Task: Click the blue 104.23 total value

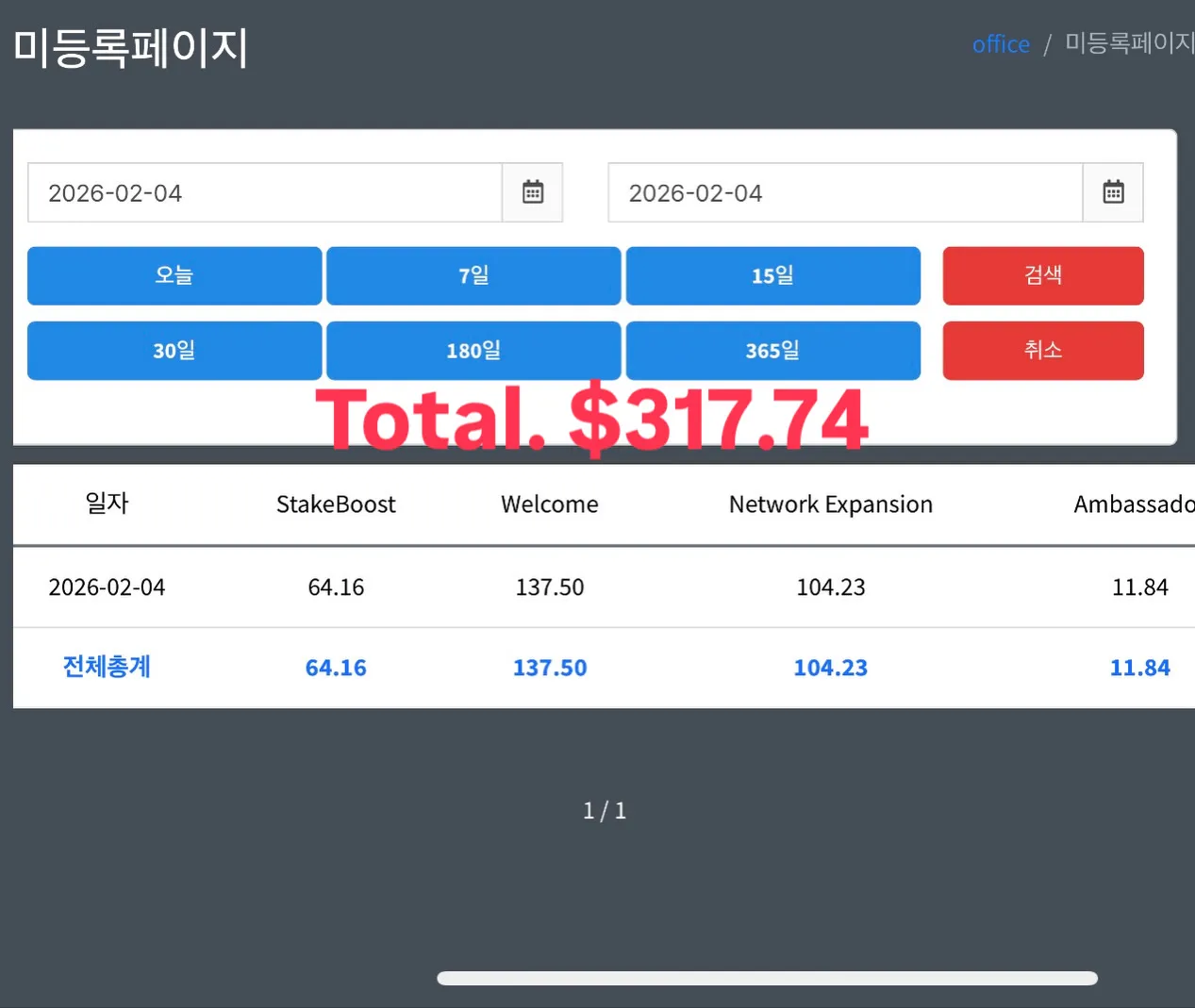Action: pos(831,668)
